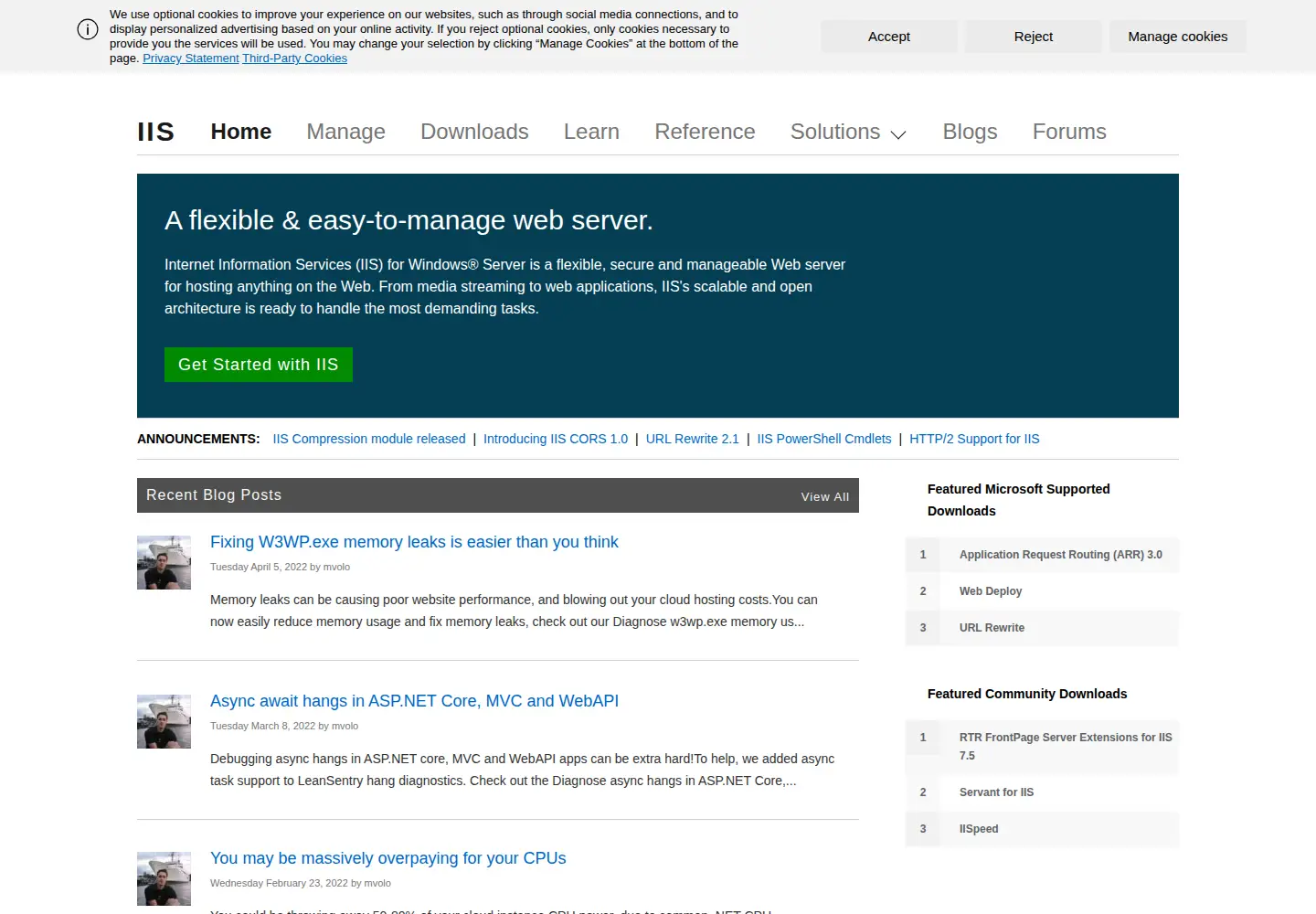Screen dimensions: 1316x914
Task: Open Async await hangs in ASP.NET post
Action: point(414,701)
